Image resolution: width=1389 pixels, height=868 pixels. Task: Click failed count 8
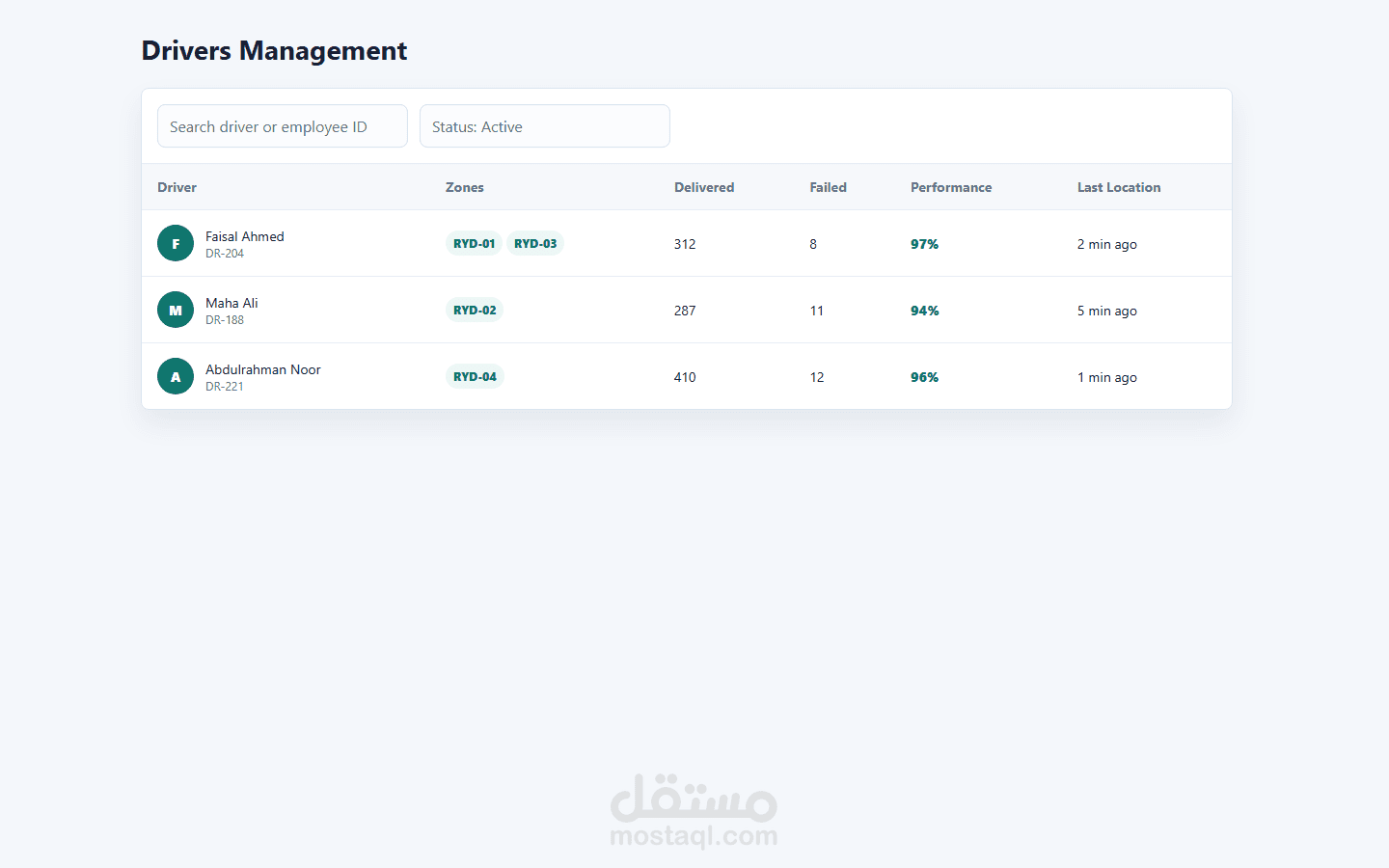click(813, 244)
